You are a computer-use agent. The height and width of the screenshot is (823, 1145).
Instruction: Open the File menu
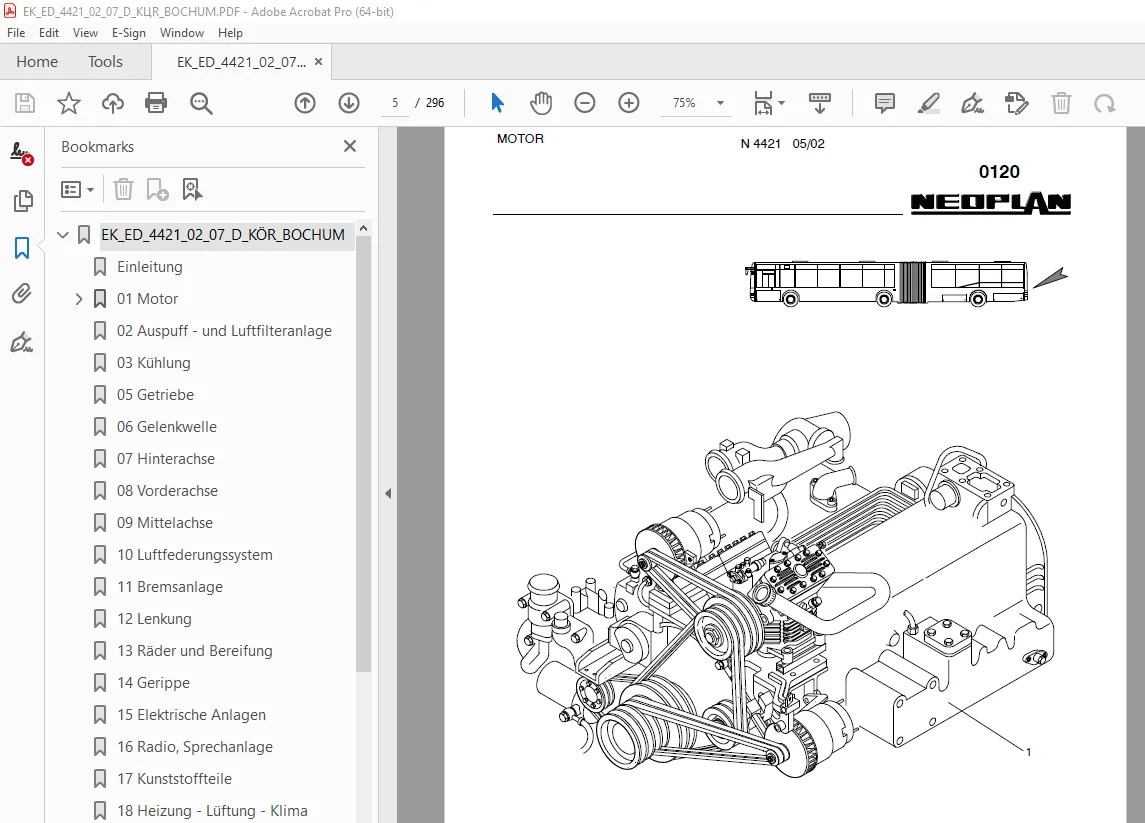click(16, 33)
